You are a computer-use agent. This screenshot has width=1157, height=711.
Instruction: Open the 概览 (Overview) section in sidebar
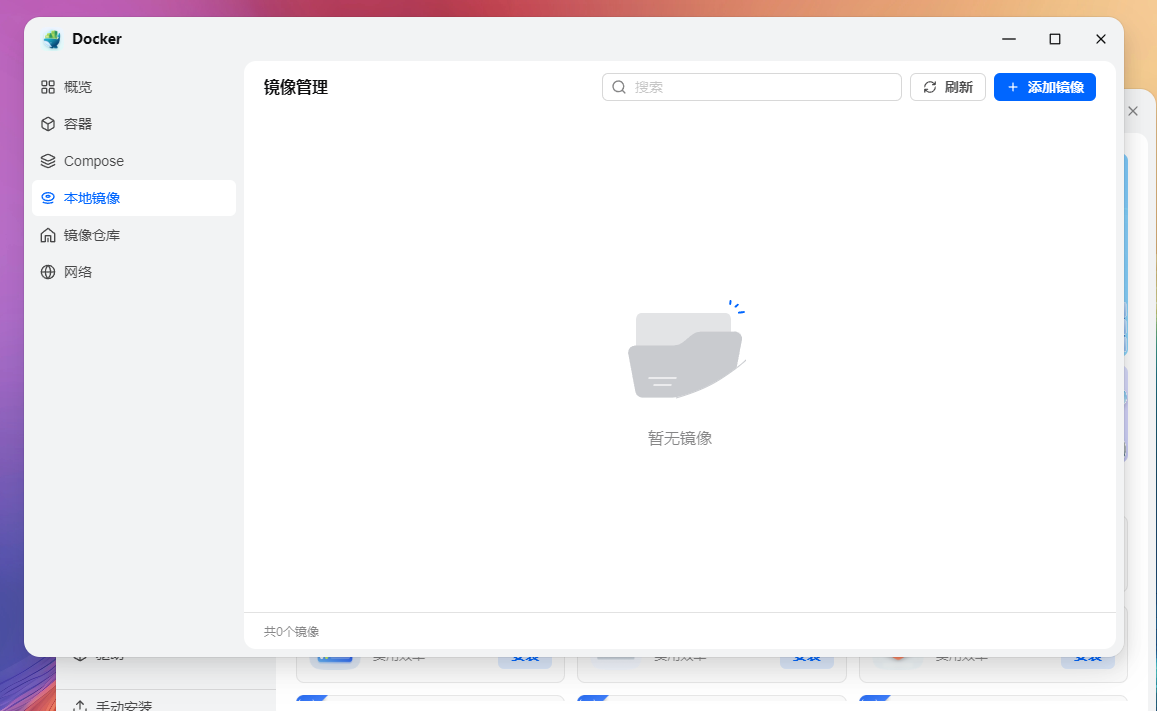pyautogui.click(x=78, y=87)
